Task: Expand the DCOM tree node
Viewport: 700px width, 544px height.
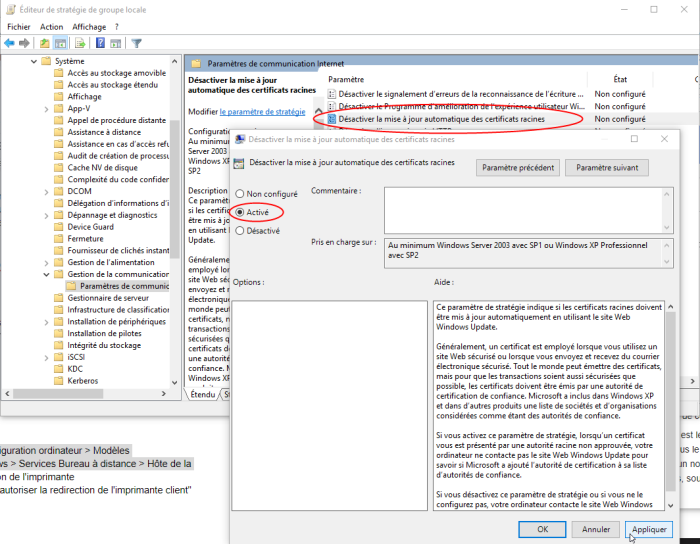Action: 47,191
